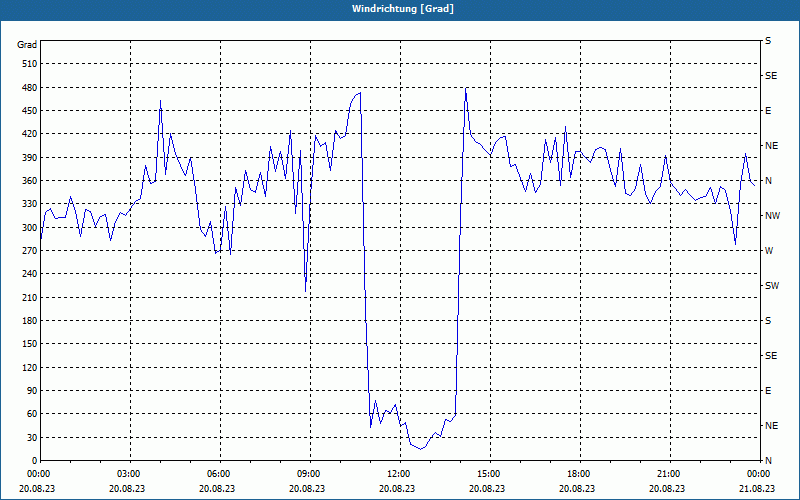
Task: Click the NW compass label
Action: pyautogui.click(x=772, y=216)
